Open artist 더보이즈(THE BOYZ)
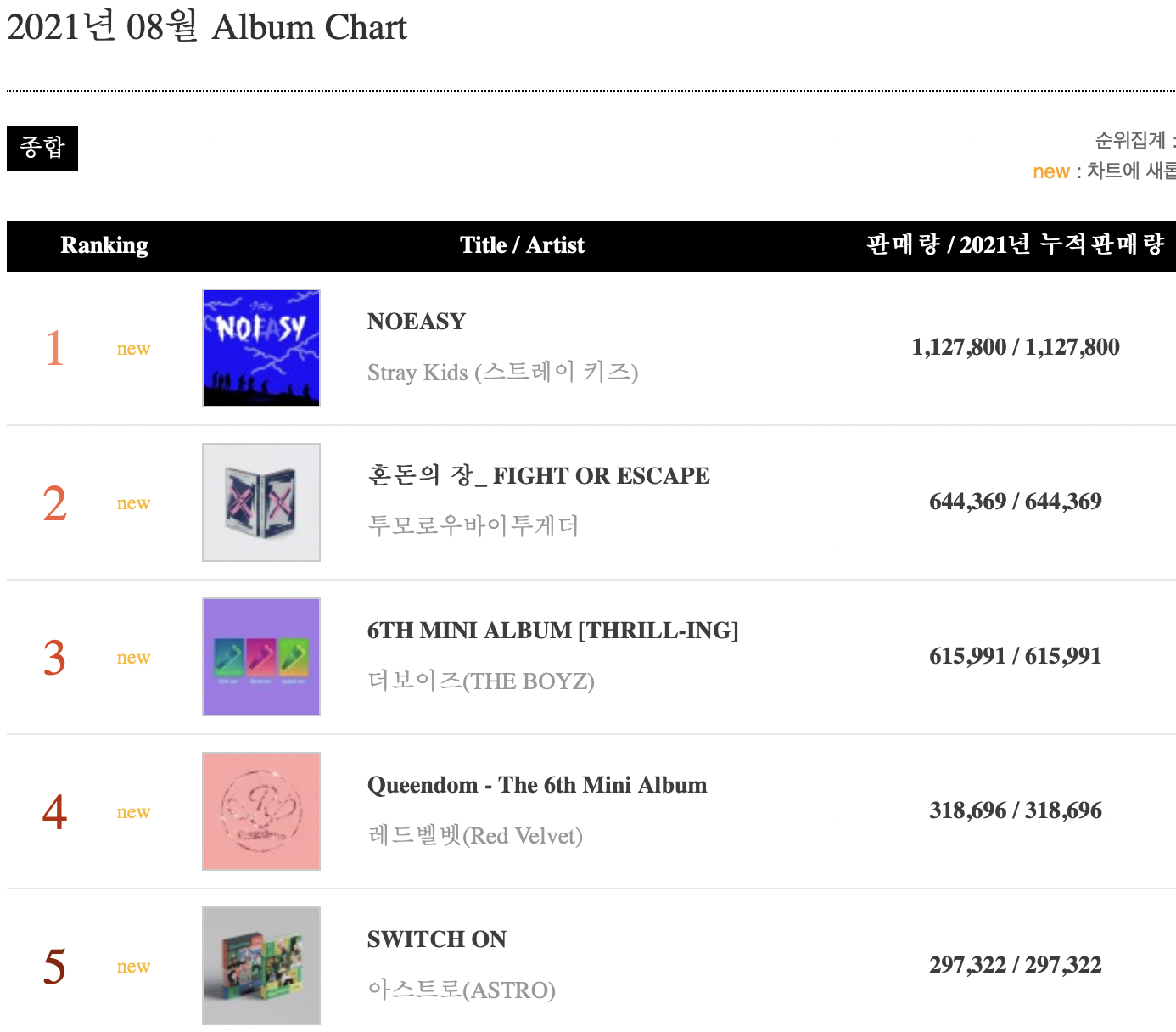 (481, 681)
